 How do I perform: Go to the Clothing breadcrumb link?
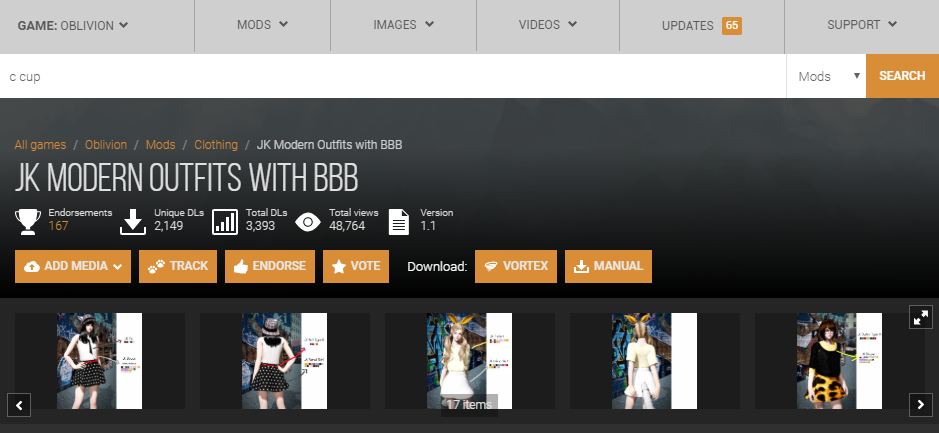(x=216, y=145)
